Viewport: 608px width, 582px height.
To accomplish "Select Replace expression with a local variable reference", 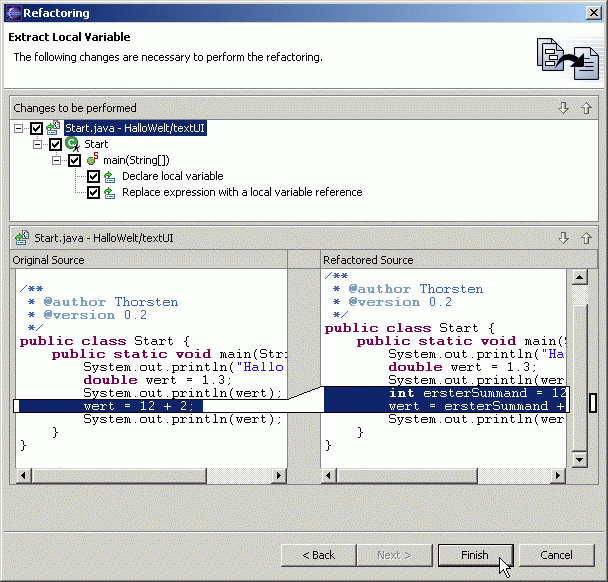I will point(241,192).
